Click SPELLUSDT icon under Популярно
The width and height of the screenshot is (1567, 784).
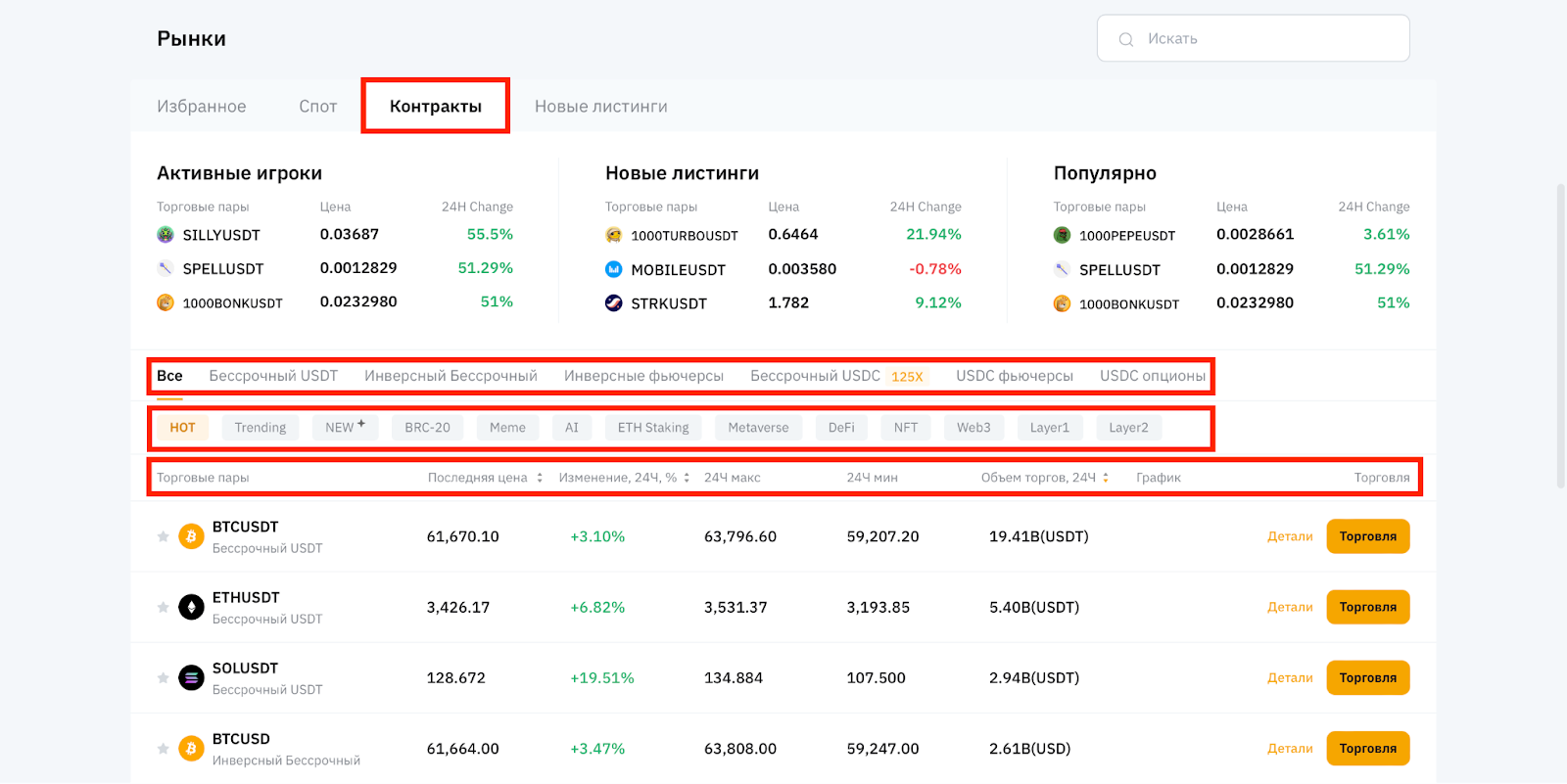click(x=1063, y=269)
